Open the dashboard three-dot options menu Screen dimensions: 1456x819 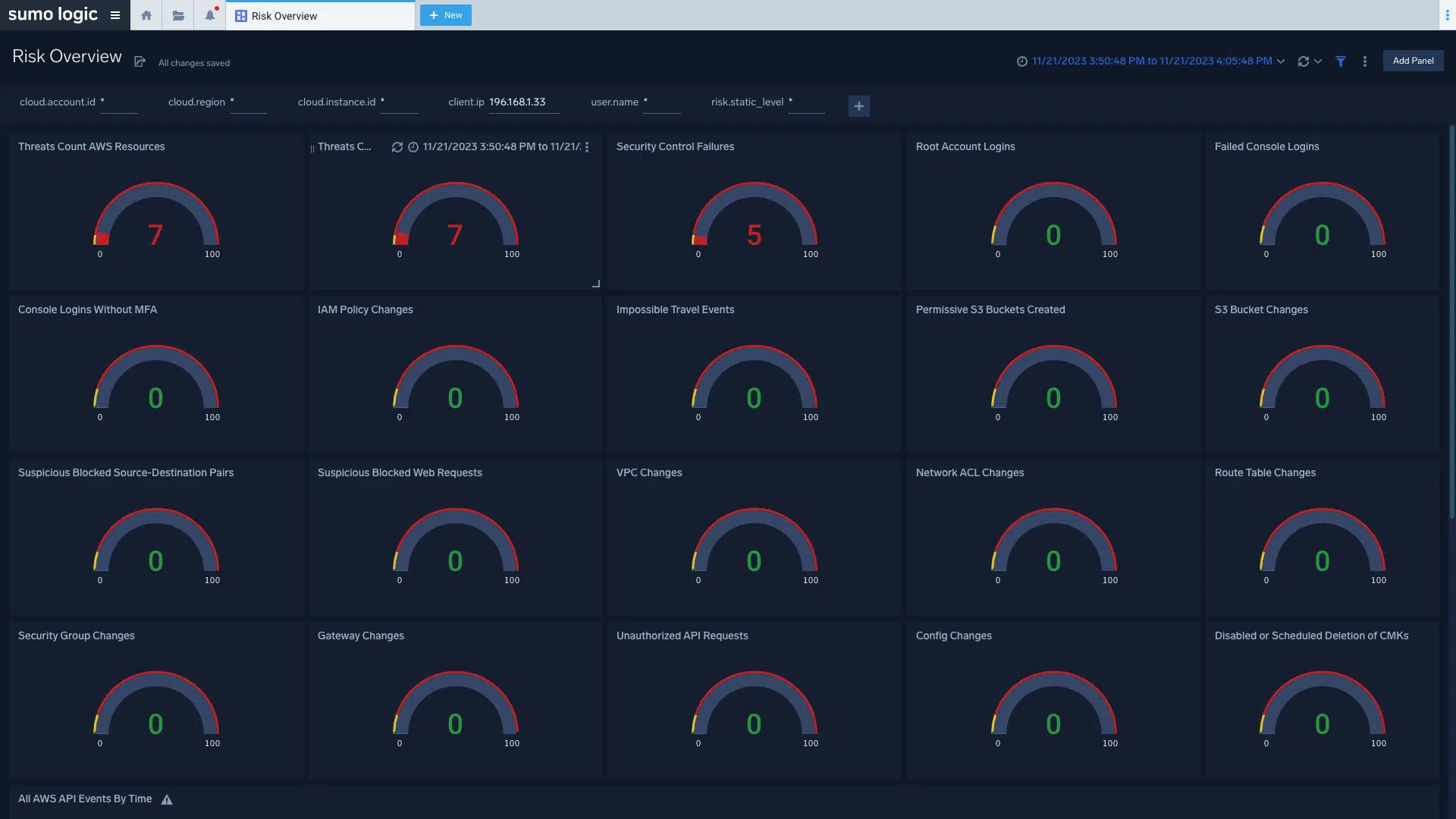1365,61
